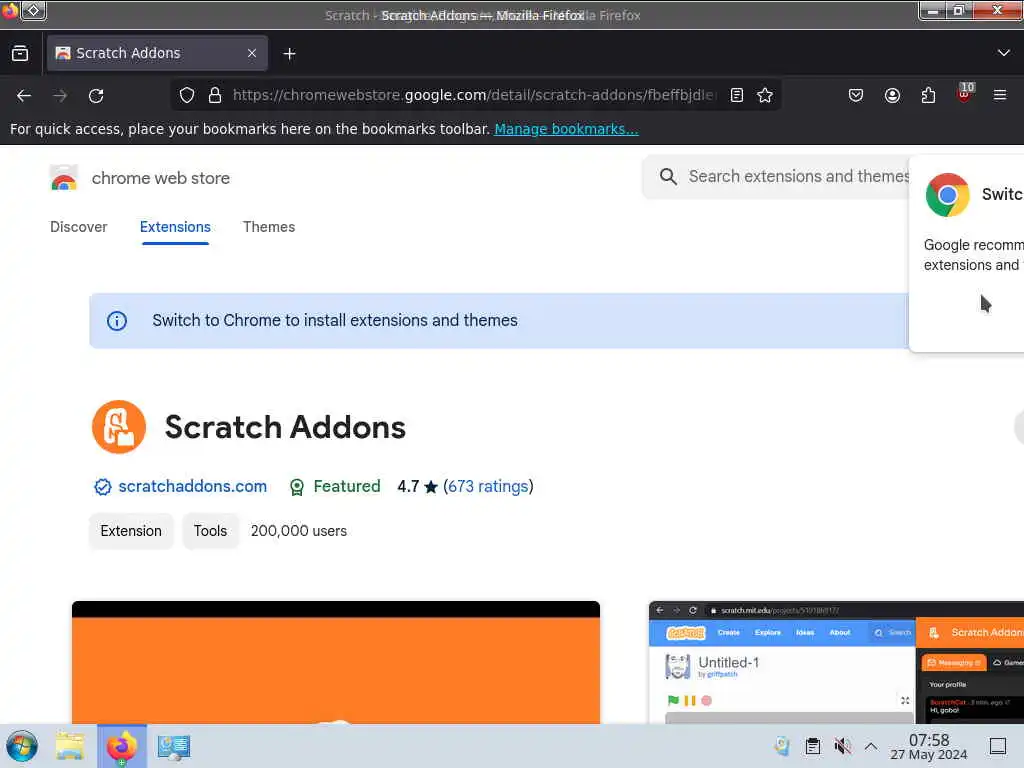Click the padlock site information icon
Screen dimensions: 1024x768
[x=215, y=95]
